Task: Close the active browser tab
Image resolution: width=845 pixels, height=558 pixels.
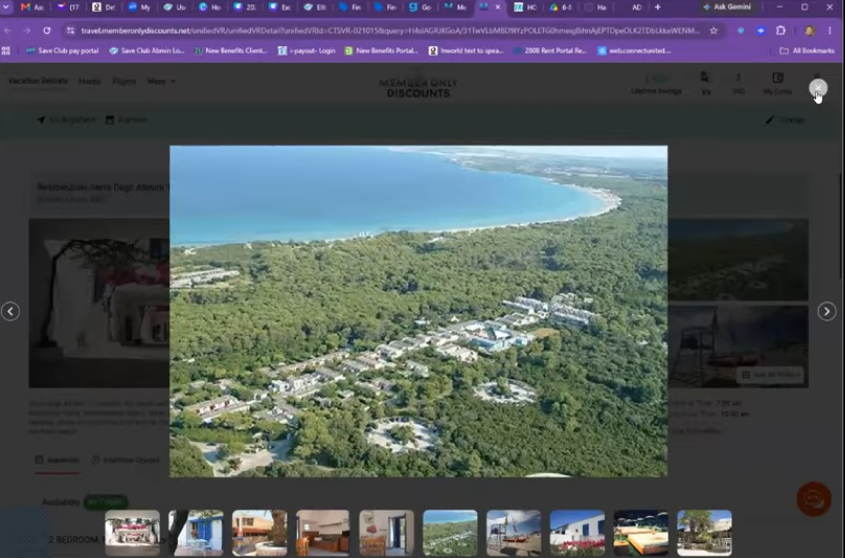Action: tap(497, 7)
